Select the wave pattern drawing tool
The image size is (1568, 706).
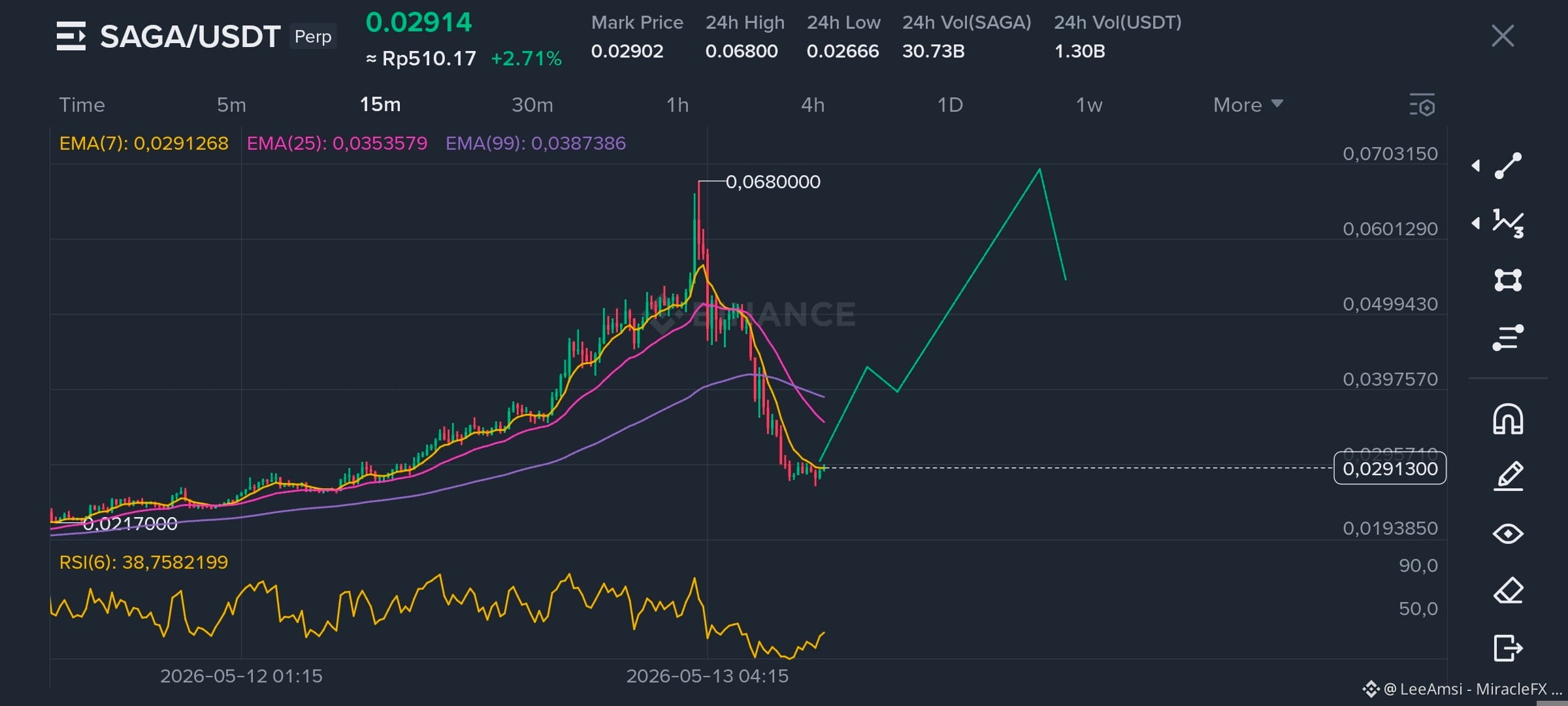pyautogui.click(x=1508, y=224)
